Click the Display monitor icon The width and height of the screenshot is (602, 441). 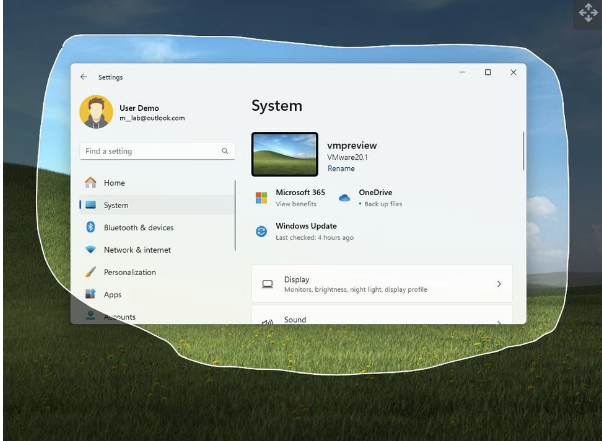point(268,284)
